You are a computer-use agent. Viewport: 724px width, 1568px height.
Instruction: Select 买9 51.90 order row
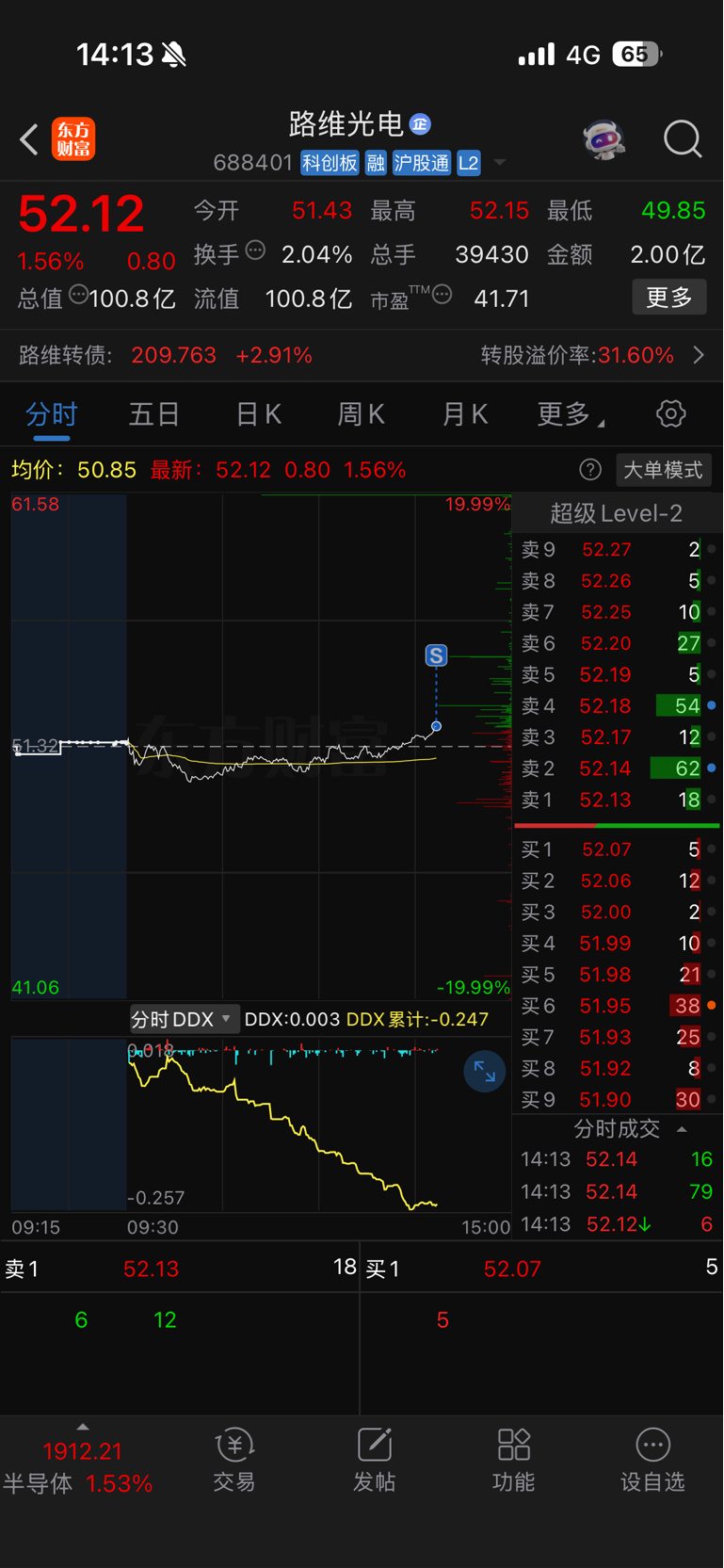617,1099
